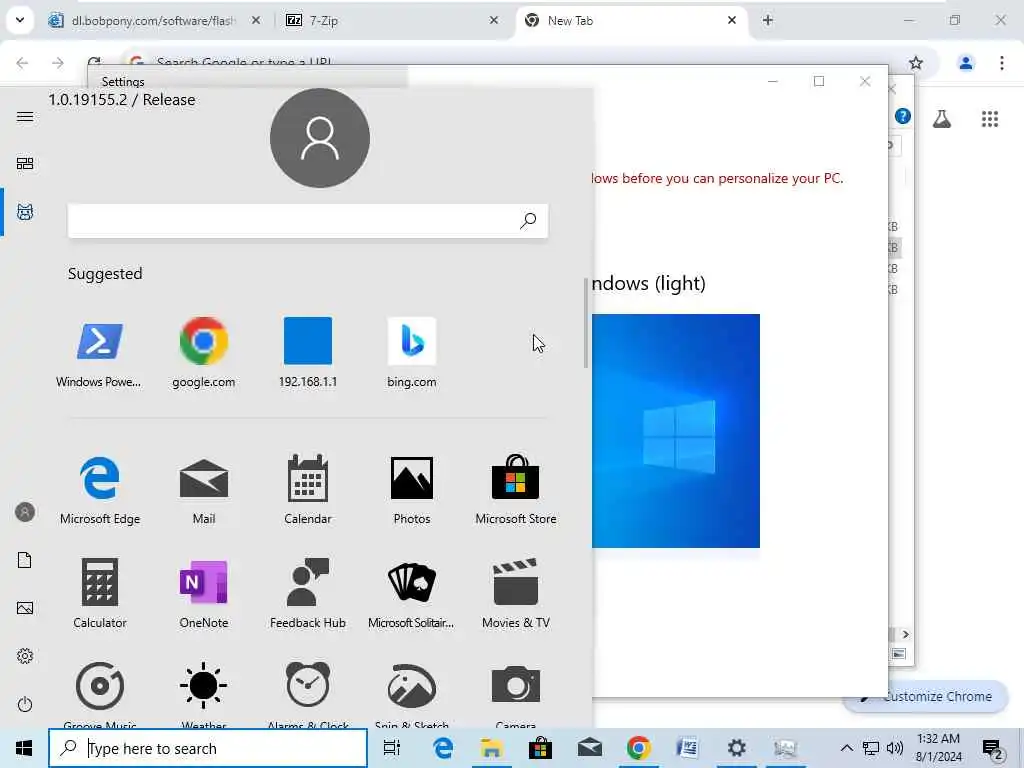Open network icon in system tray
This screenshot has height=768, width=1024.
[871, 748]
